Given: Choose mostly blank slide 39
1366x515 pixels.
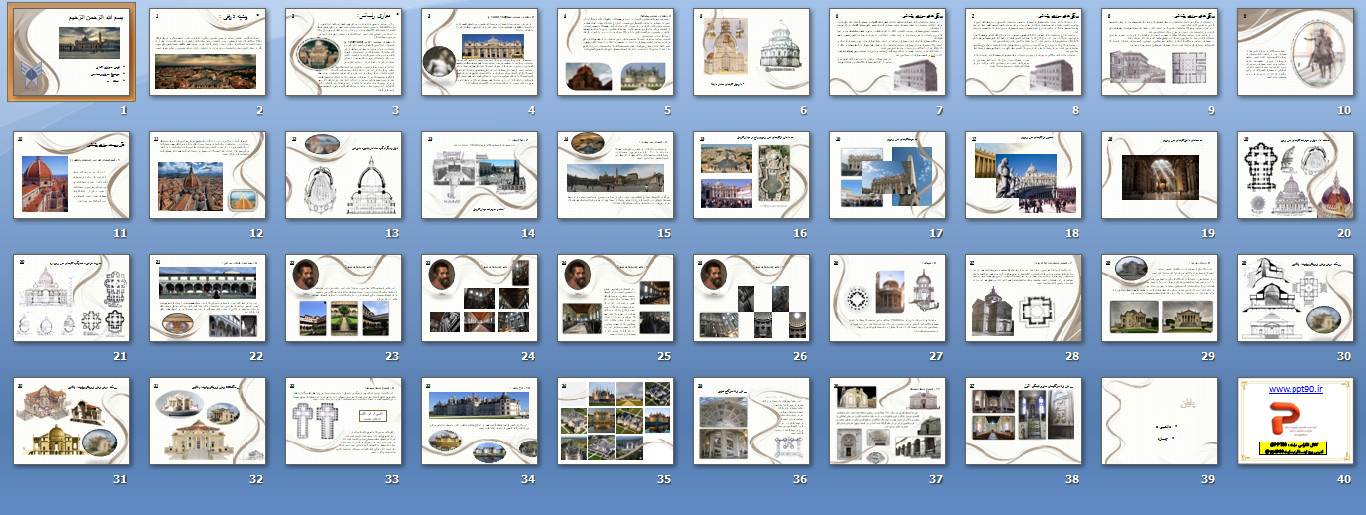Looking at the screenshot, I should coord(1159,421).
